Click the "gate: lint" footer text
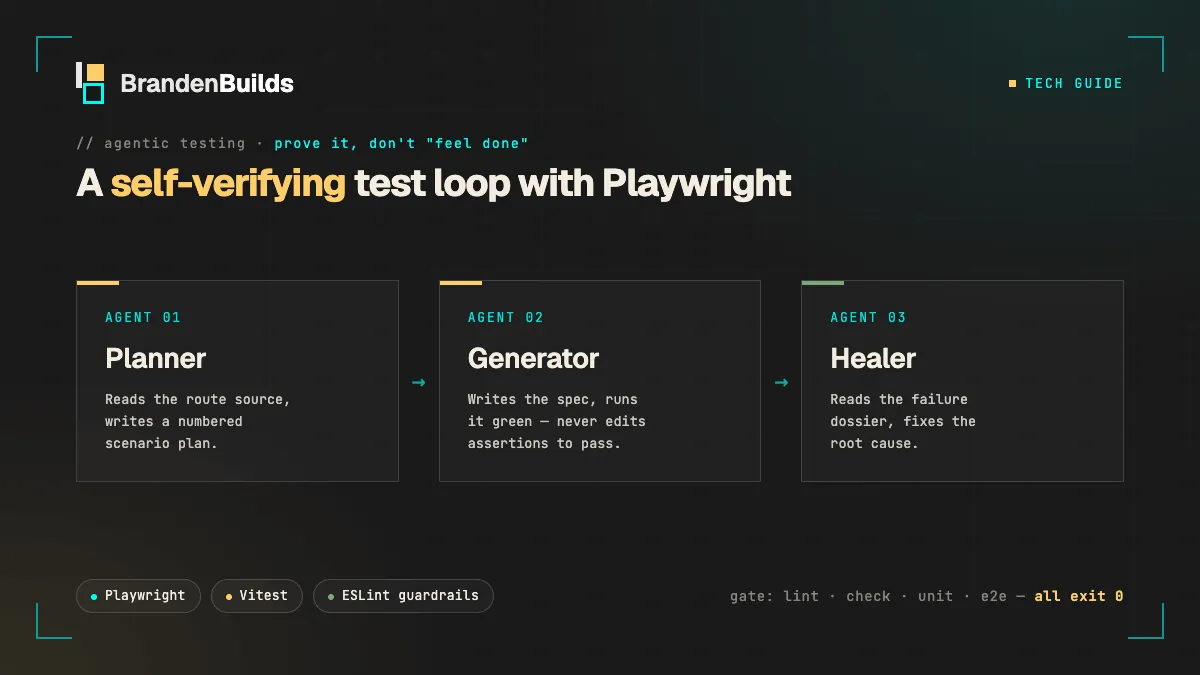Screen dimensions: 1200x675 tap(775, 596)
